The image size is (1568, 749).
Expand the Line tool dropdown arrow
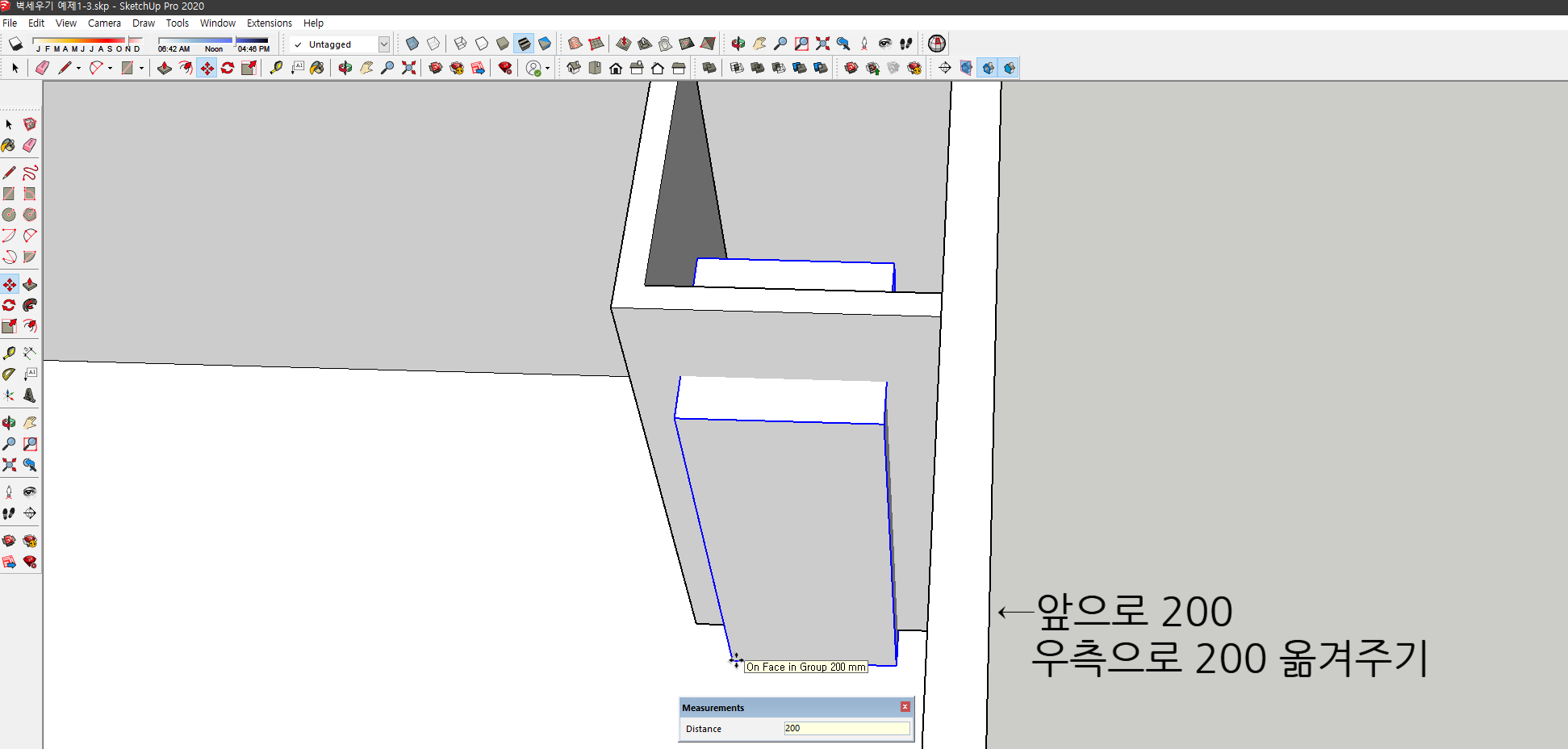78,69
